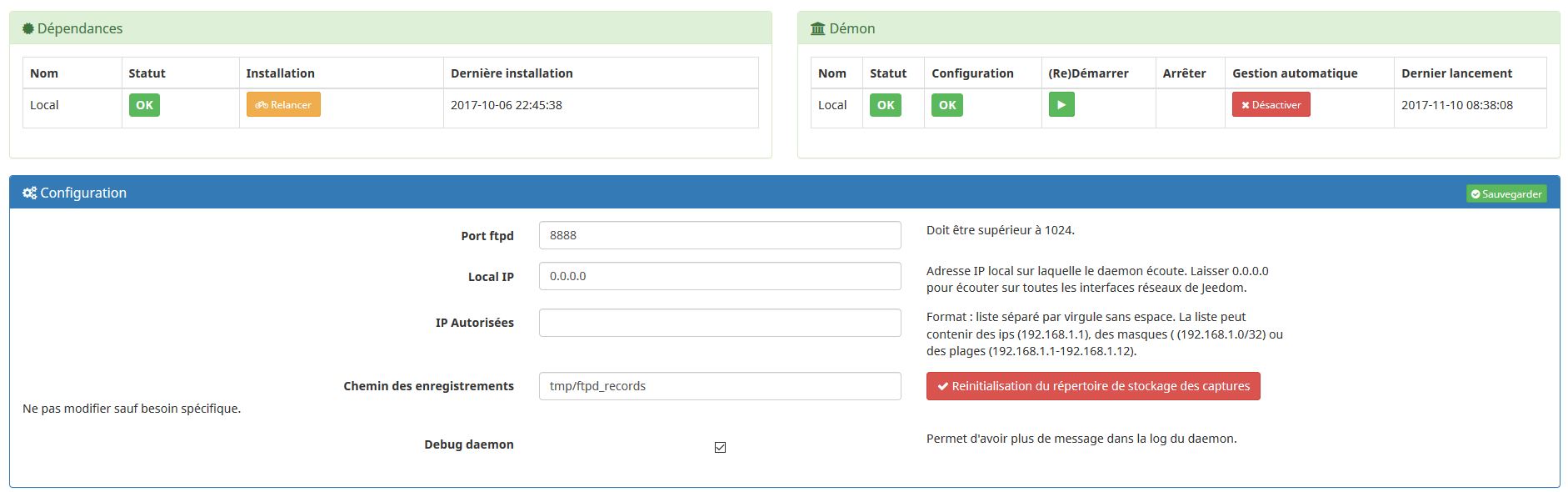Click the Debug daemon help text
The height and width of the screenshot is (492, 1568).
pos(1081,439)
